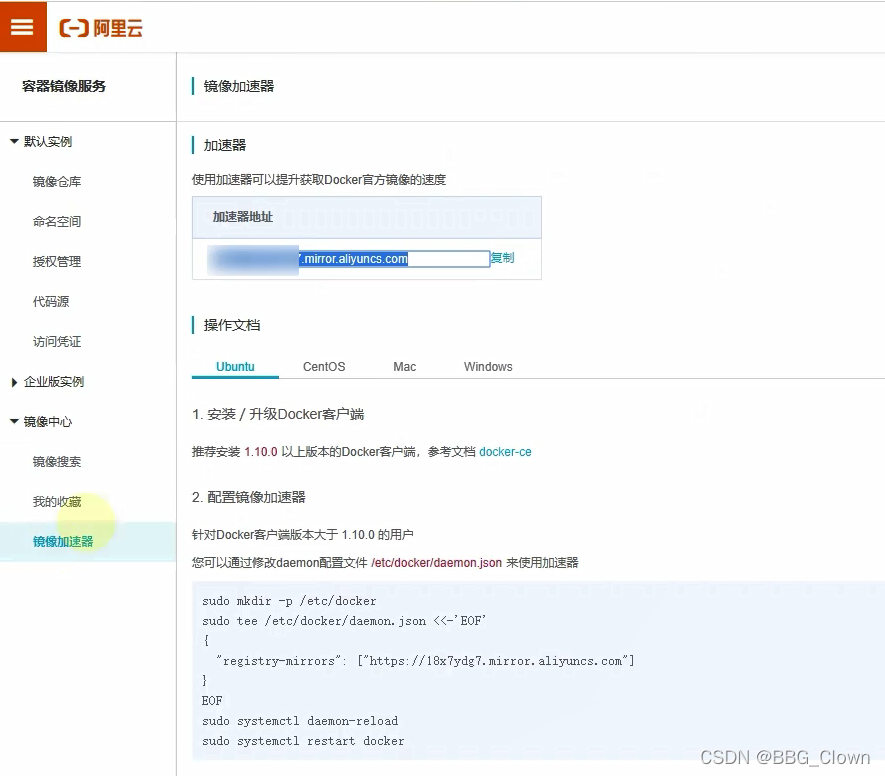This screenshot has height=776, width=885.
Task: Collapse the 默认实例 section arrow
Action: (x=15, y=142)
